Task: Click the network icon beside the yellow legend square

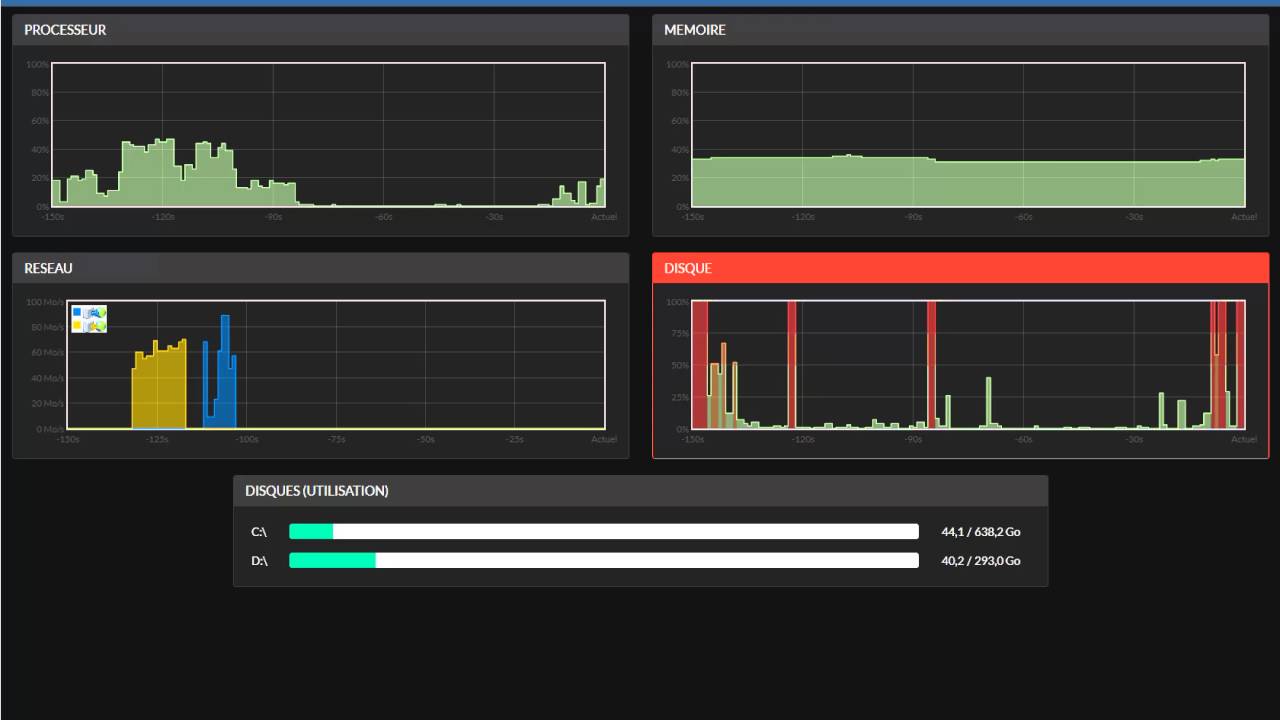Action: pos(96,325)
